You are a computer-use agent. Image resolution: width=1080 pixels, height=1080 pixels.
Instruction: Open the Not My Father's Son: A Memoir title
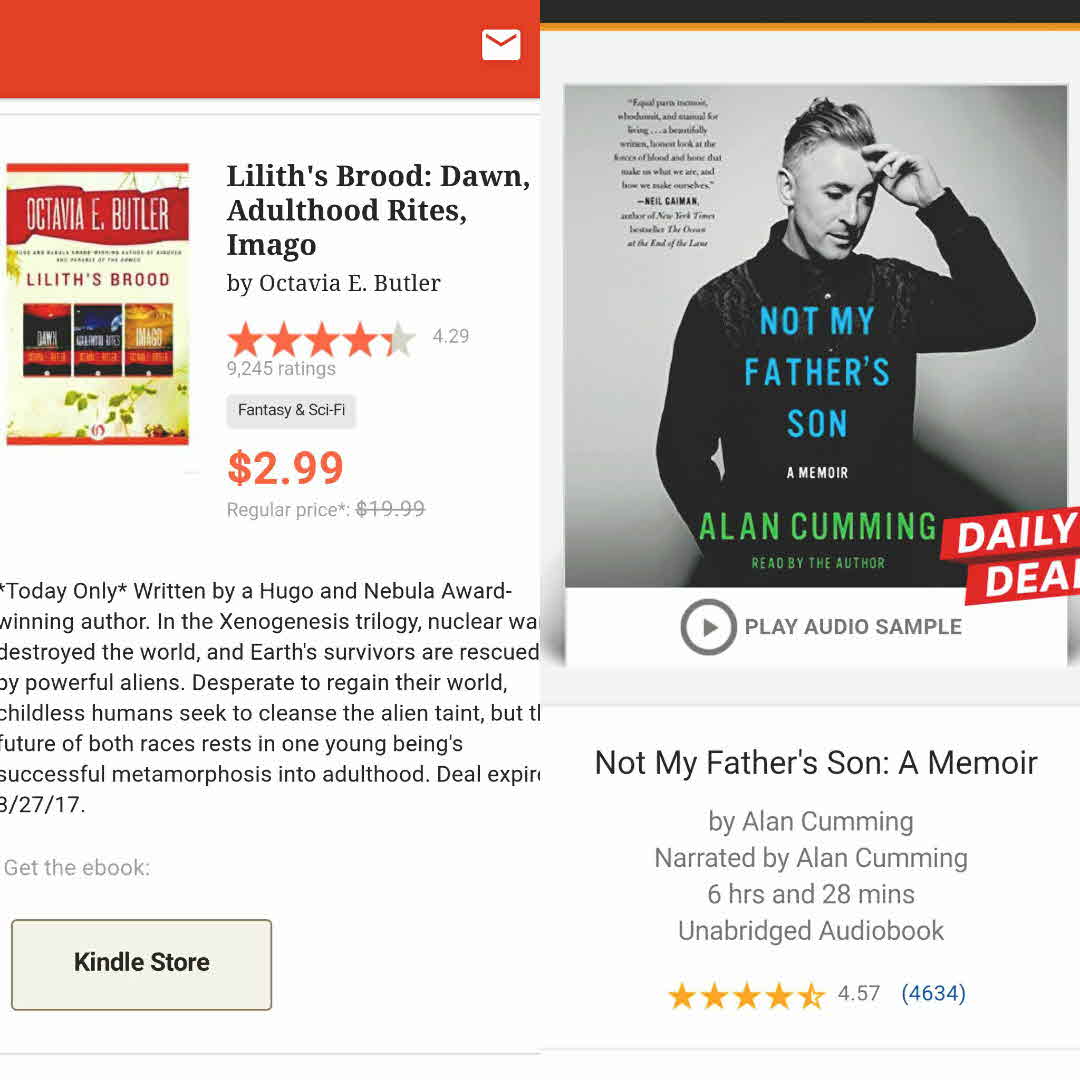point(816,763)
